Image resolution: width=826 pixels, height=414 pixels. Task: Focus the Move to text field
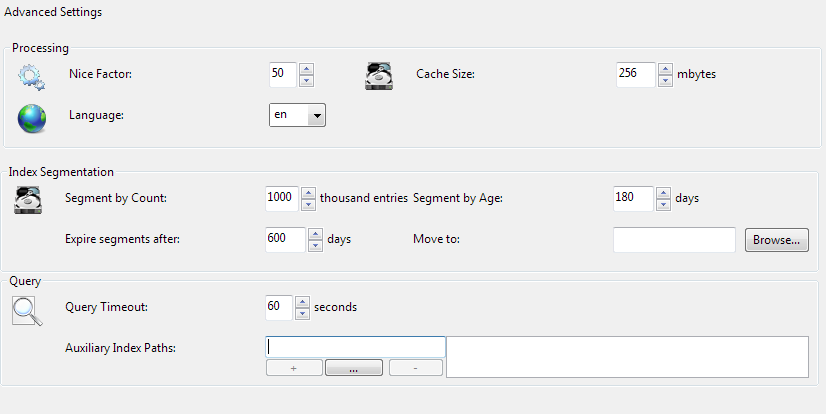pyautogui.click(x=674, y=240)
